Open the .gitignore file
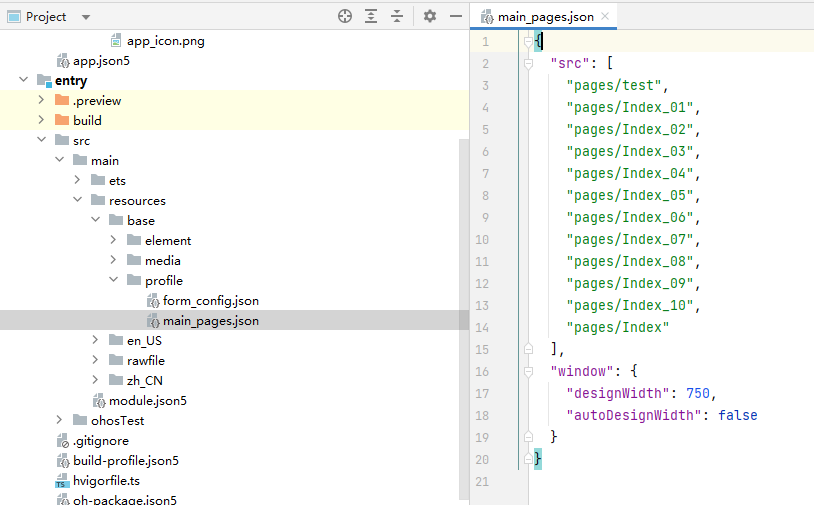Screen dimensions: 814x505 coord(101,441)
